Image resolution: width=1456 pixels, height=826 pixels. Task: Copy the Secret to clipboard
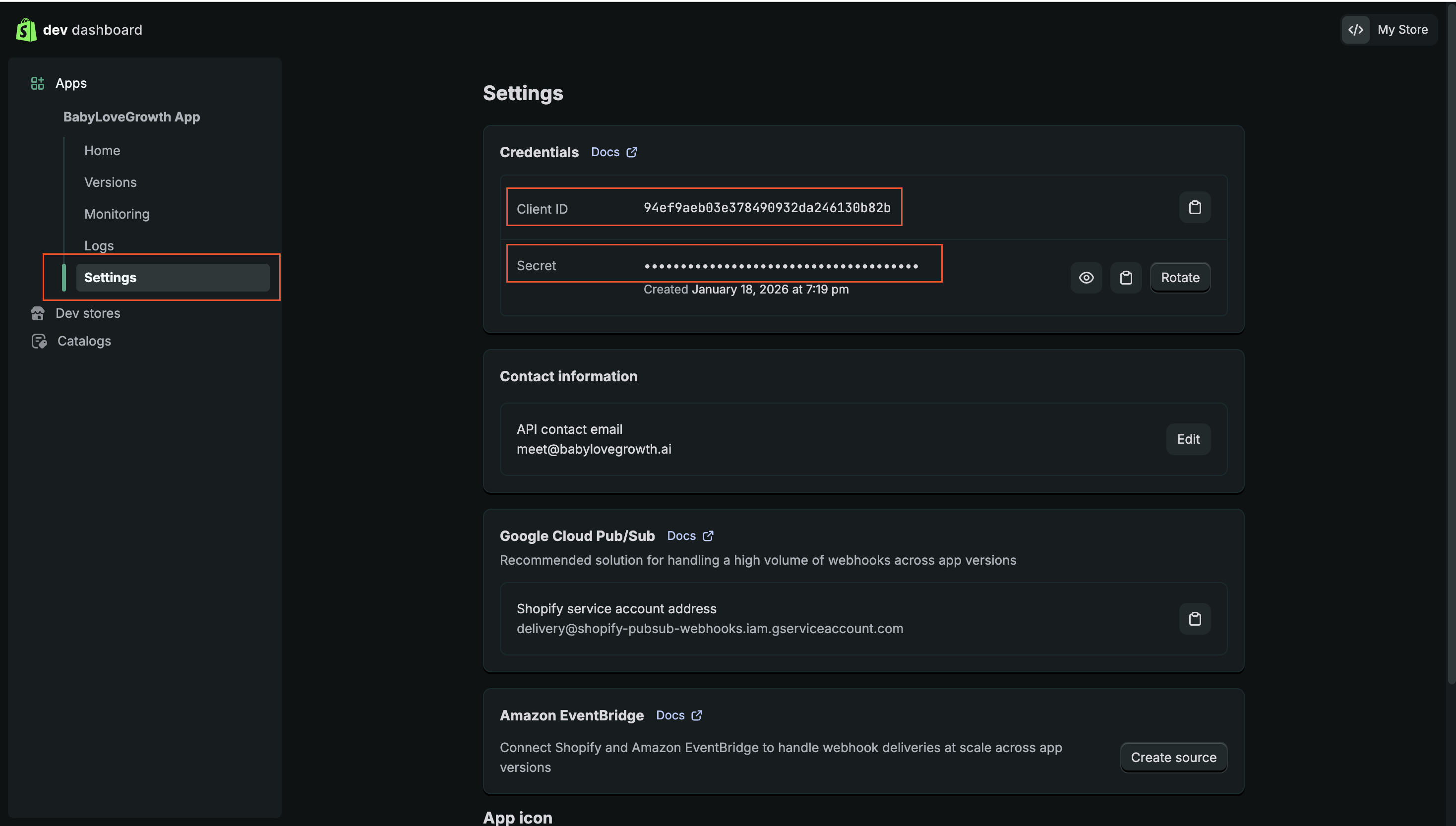[x=1126, y=278]
